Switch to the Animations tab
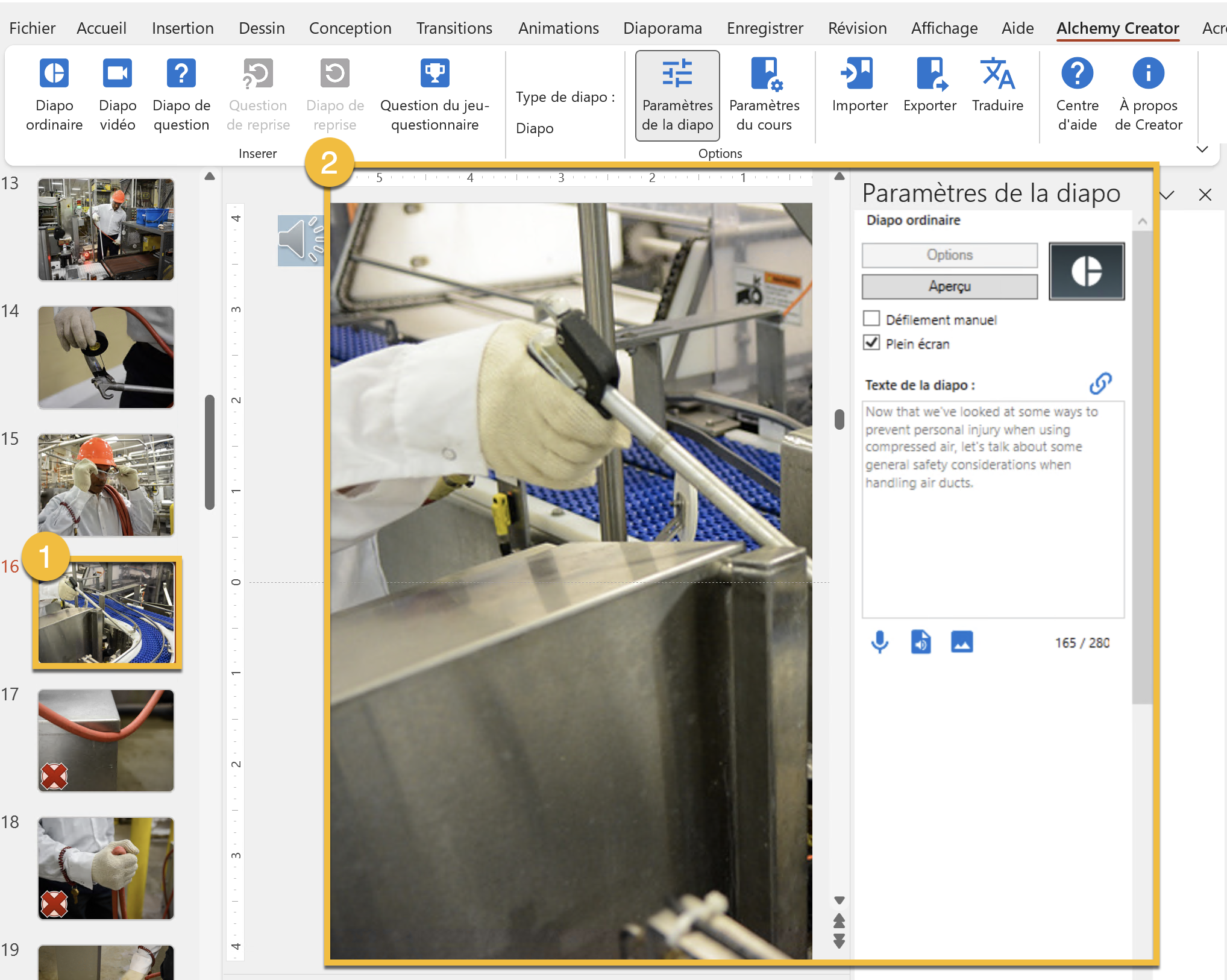Screen dimensions: 1227x980 click(x=559, y=28)
